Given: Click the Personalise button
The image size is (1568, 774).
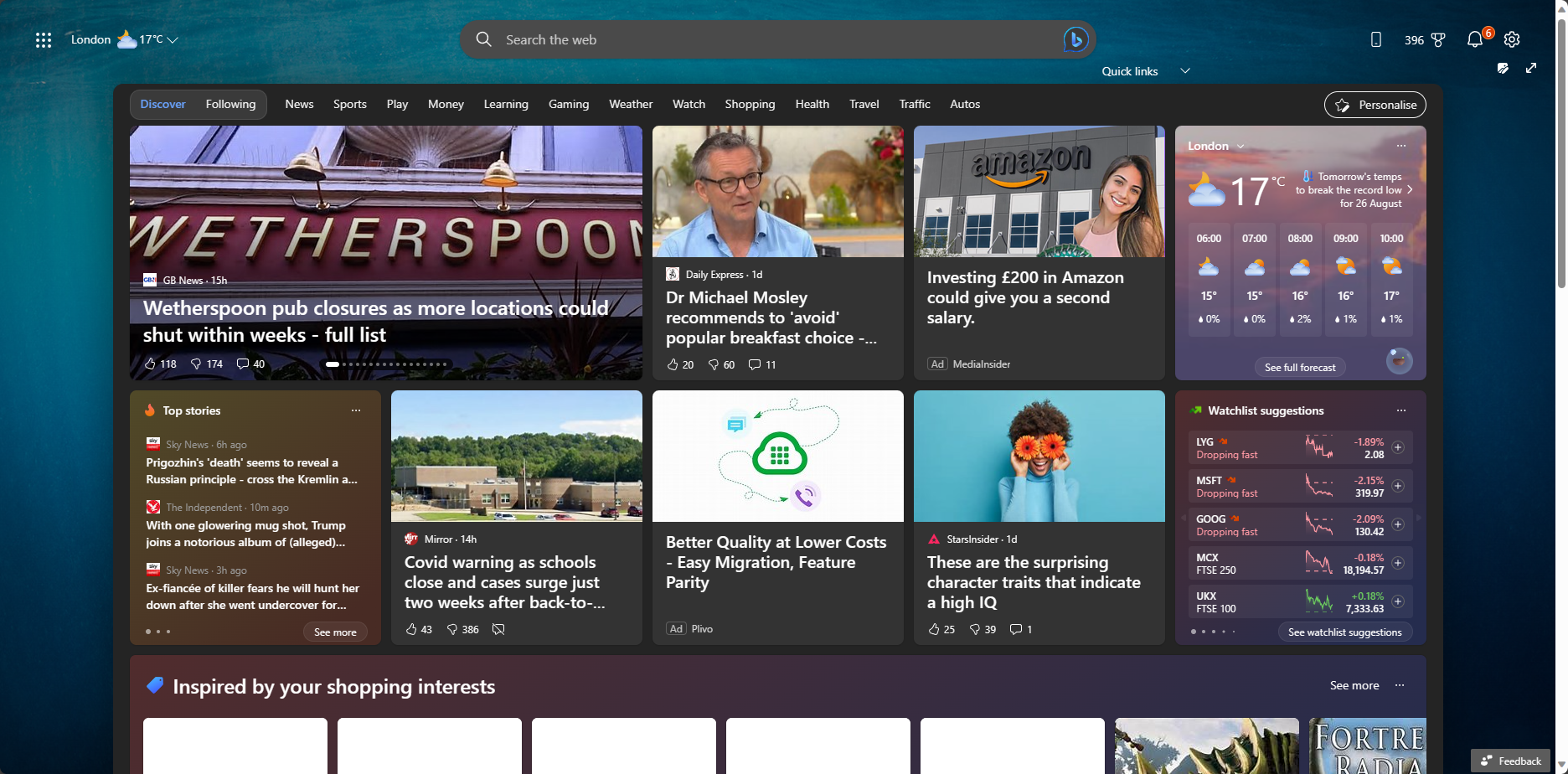Looking at the screenshot, I should pyautogui.click(x=1375, y=105).
